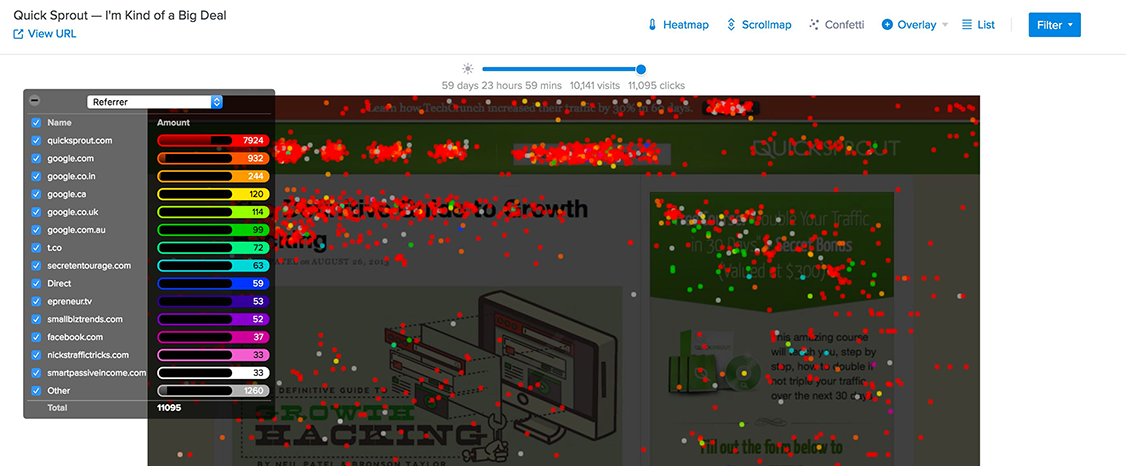The height and width of the screenshot is (466, 1126).
Task: Click the 11,095 clicks stat
Action: pyautogui.click(x=656, y=85)
